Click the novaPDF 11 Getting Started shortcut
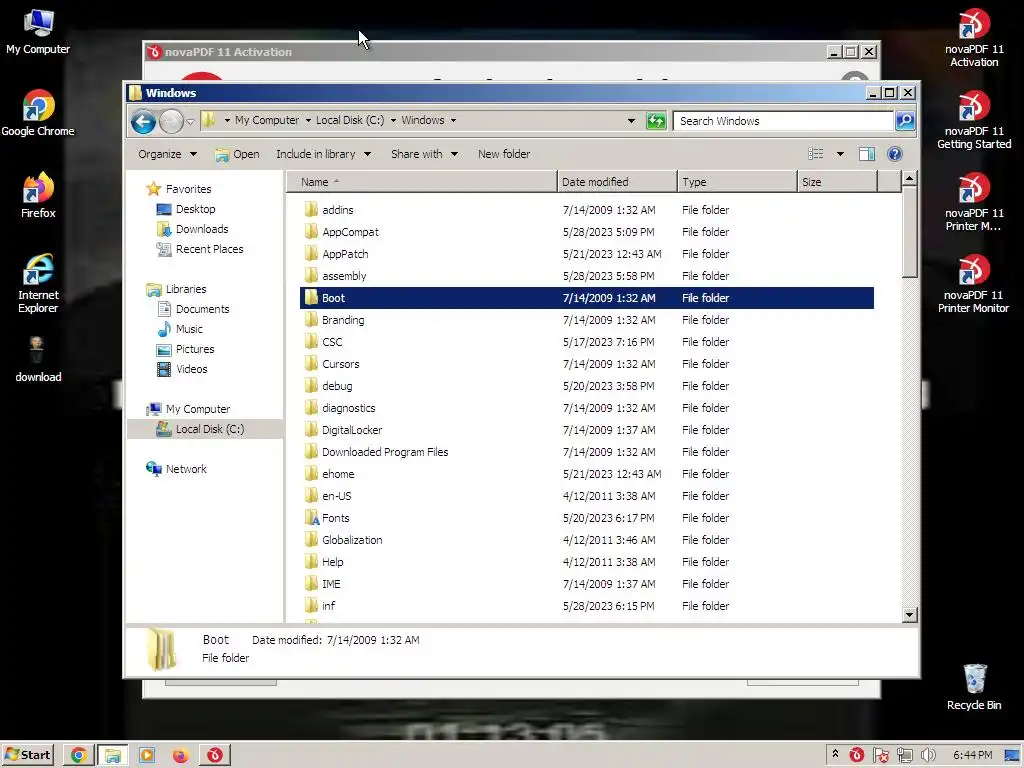Screen dimensions: 1024x768 coord(974,120)
